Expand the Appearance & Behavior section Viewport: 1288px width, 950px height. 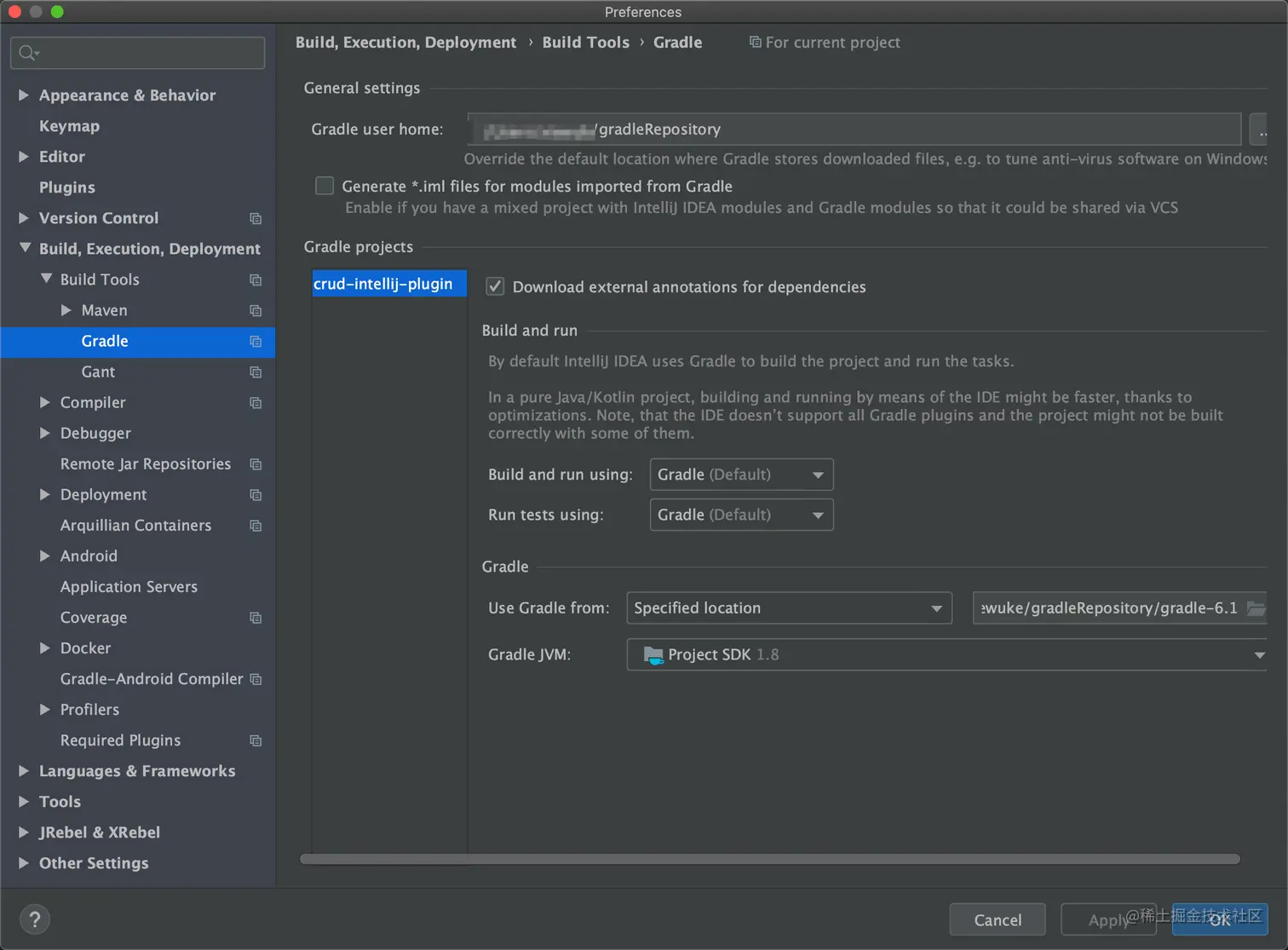pyautogui.click(x=24, y=95)
